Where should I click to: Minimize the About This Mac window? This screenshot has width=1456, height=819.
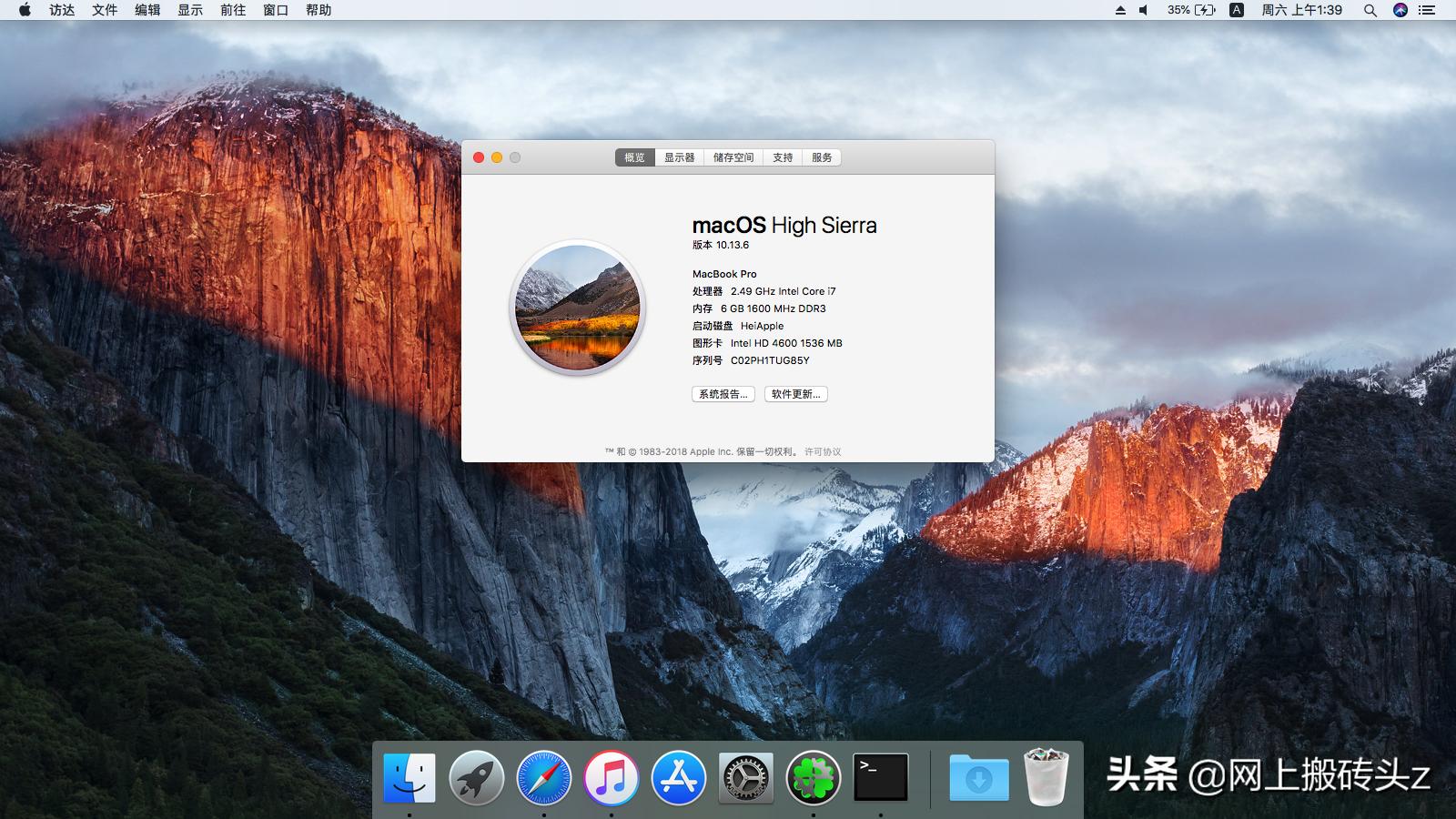497,157
